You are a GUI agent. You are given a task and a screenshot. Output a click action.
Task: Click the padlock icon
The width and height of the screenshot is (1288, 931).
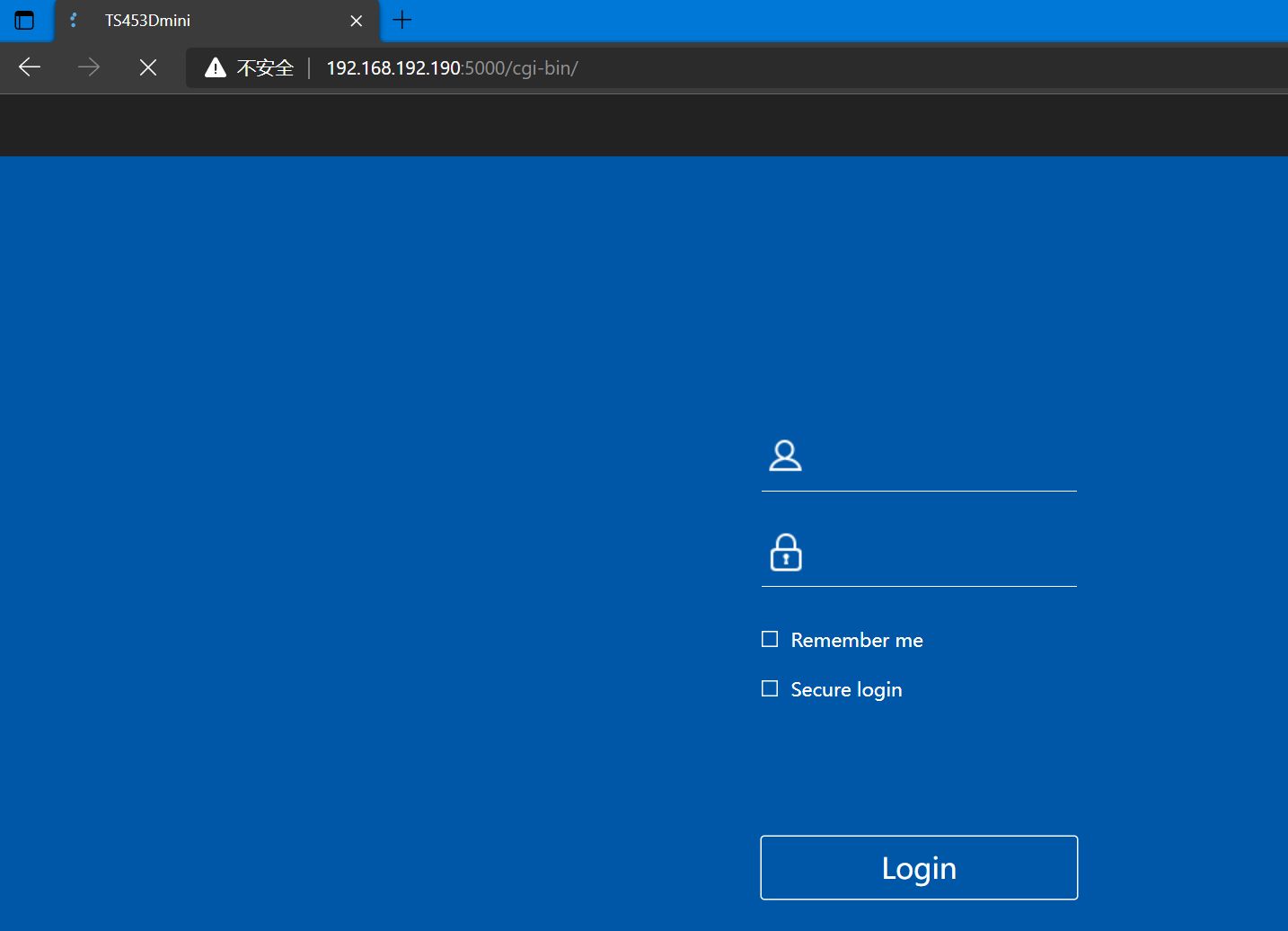click(786, 553)
